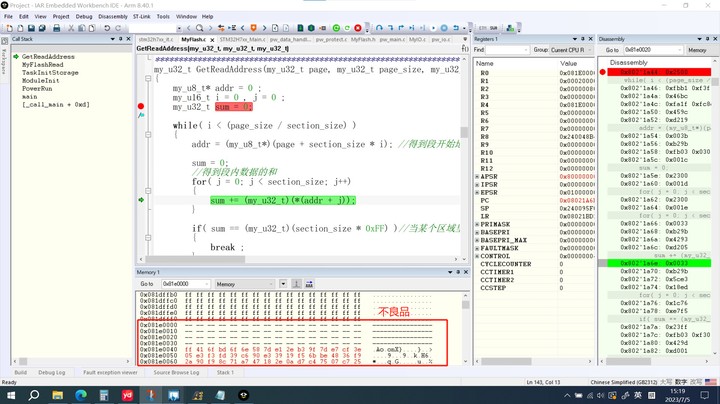The height and width of the screenshot is (404, 720).
Task: Open the Call Stack panel menu arrow
Action: pos(112,39)
